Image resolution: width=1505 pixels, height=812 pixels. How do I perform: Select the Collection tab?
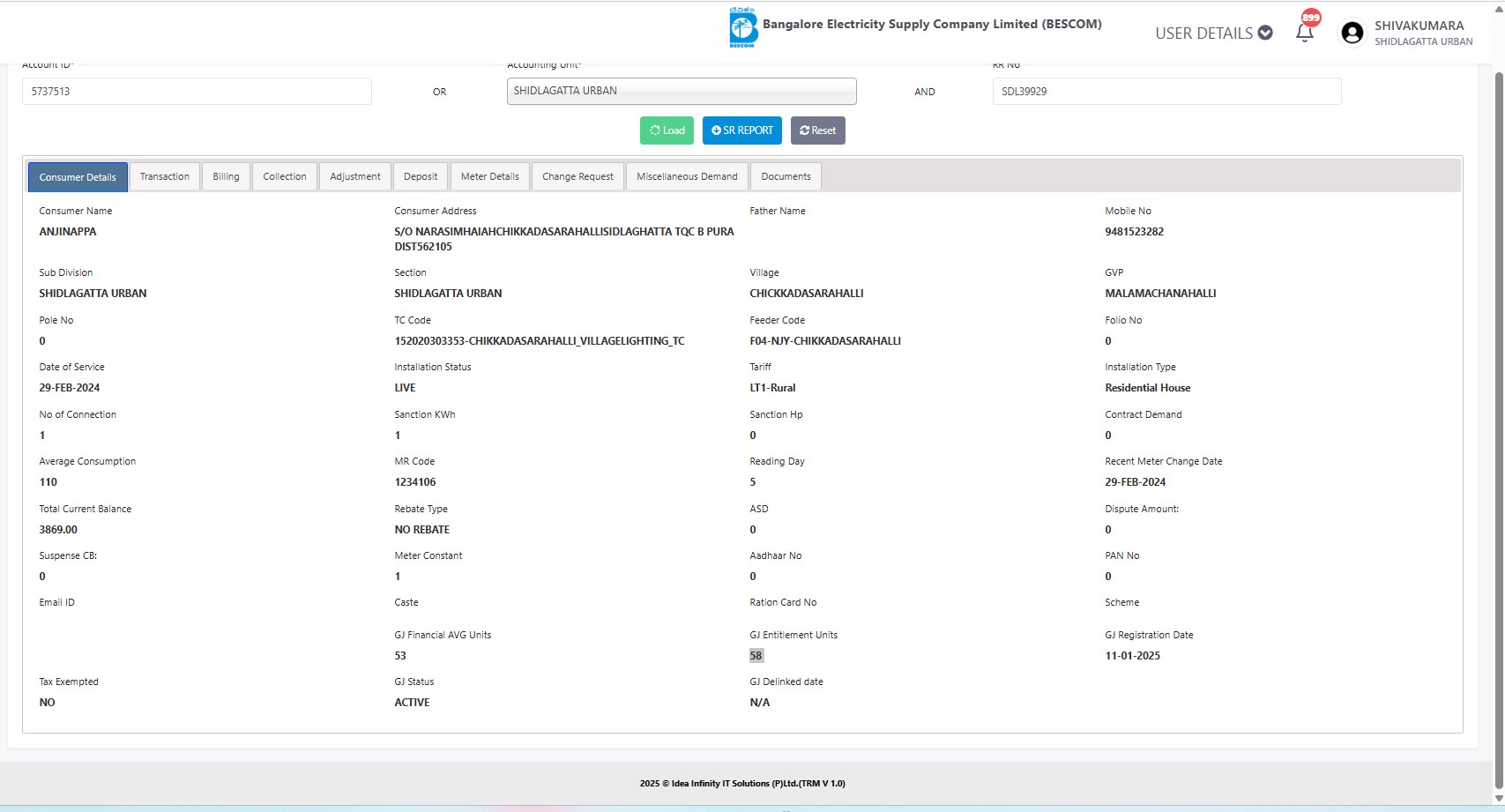(284, 176)
